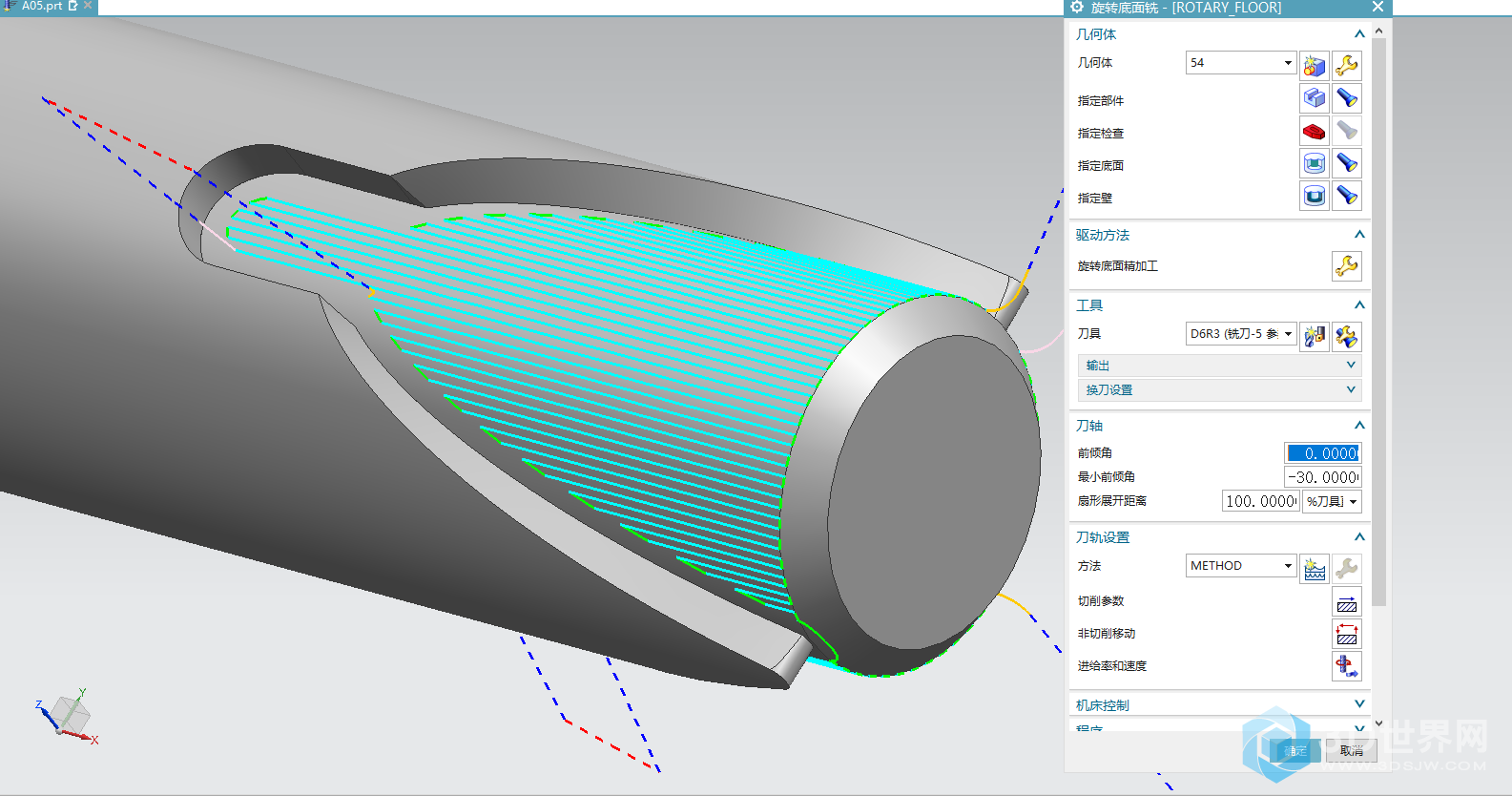Open the 几何体 dropdown showing 54
Screen dimensions: 1512x796
pos(1241,62)
